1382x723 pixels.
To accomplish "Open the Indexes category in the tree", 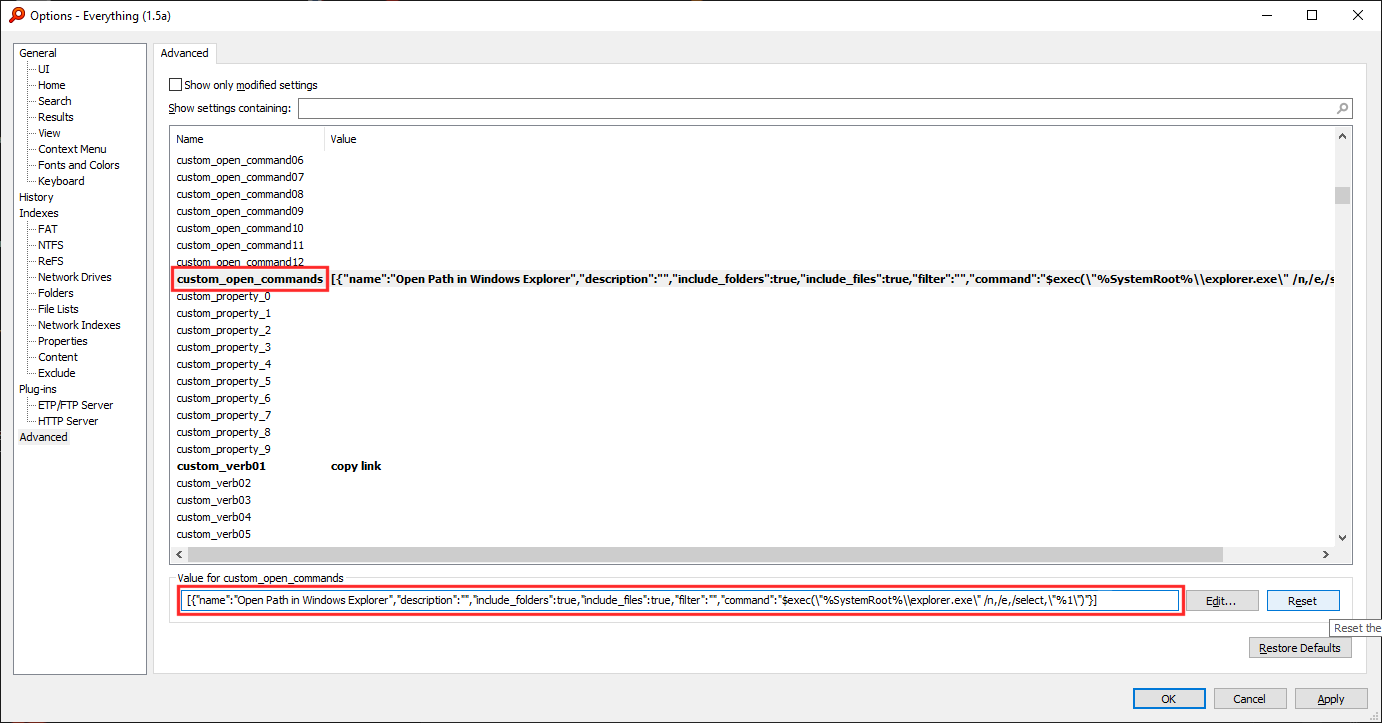I will click(x=39, y=213).
